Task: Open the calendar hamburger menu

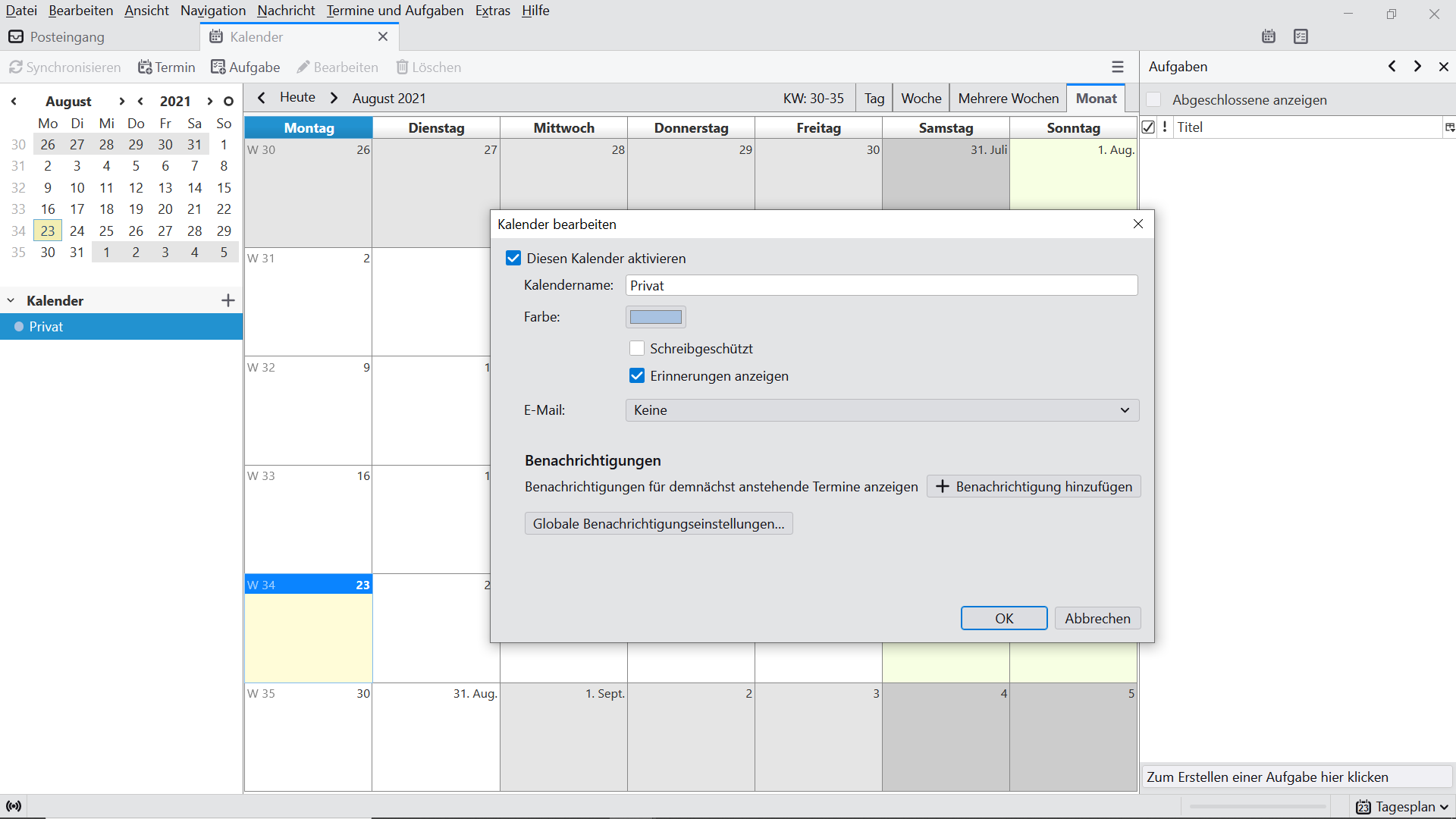Action: coord(1118,67)
